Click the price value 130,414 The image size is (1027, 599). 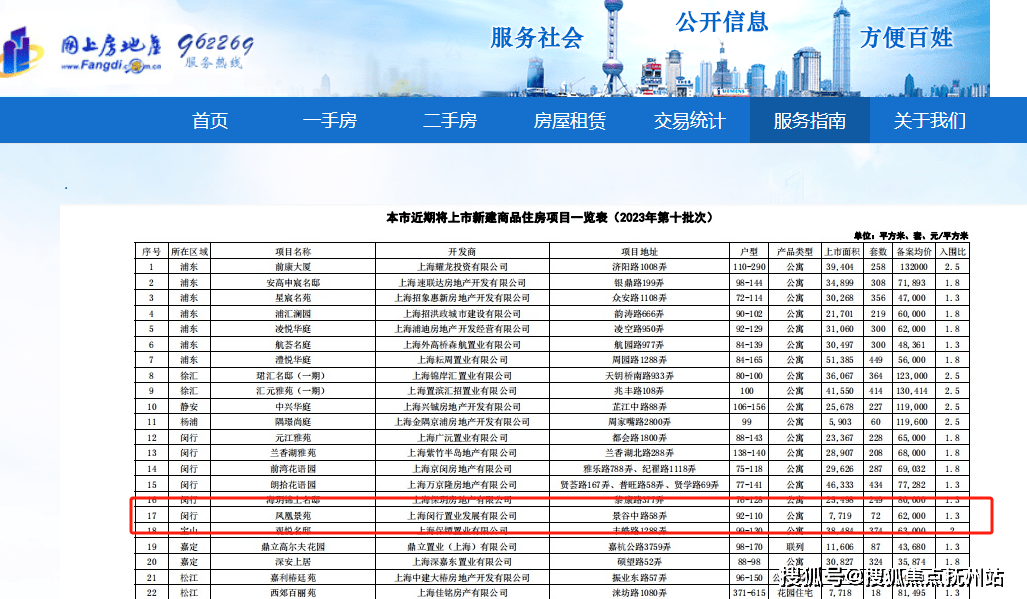912,391
